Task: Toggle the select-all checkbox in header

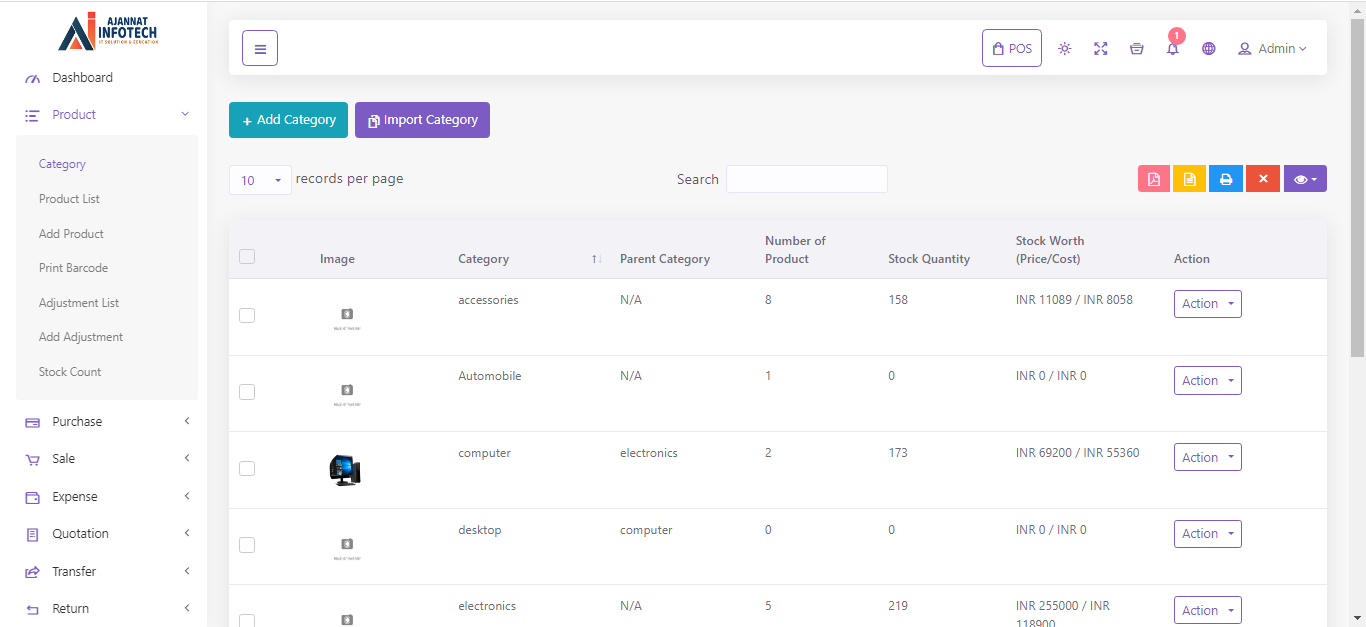Action: [x=247, y=257]
